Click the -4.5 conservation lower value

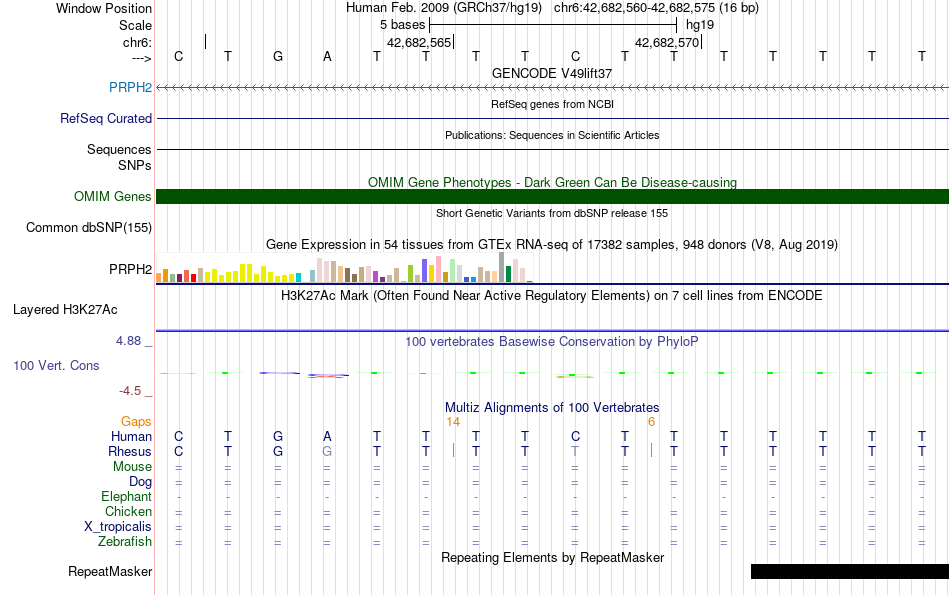point(130,391)
